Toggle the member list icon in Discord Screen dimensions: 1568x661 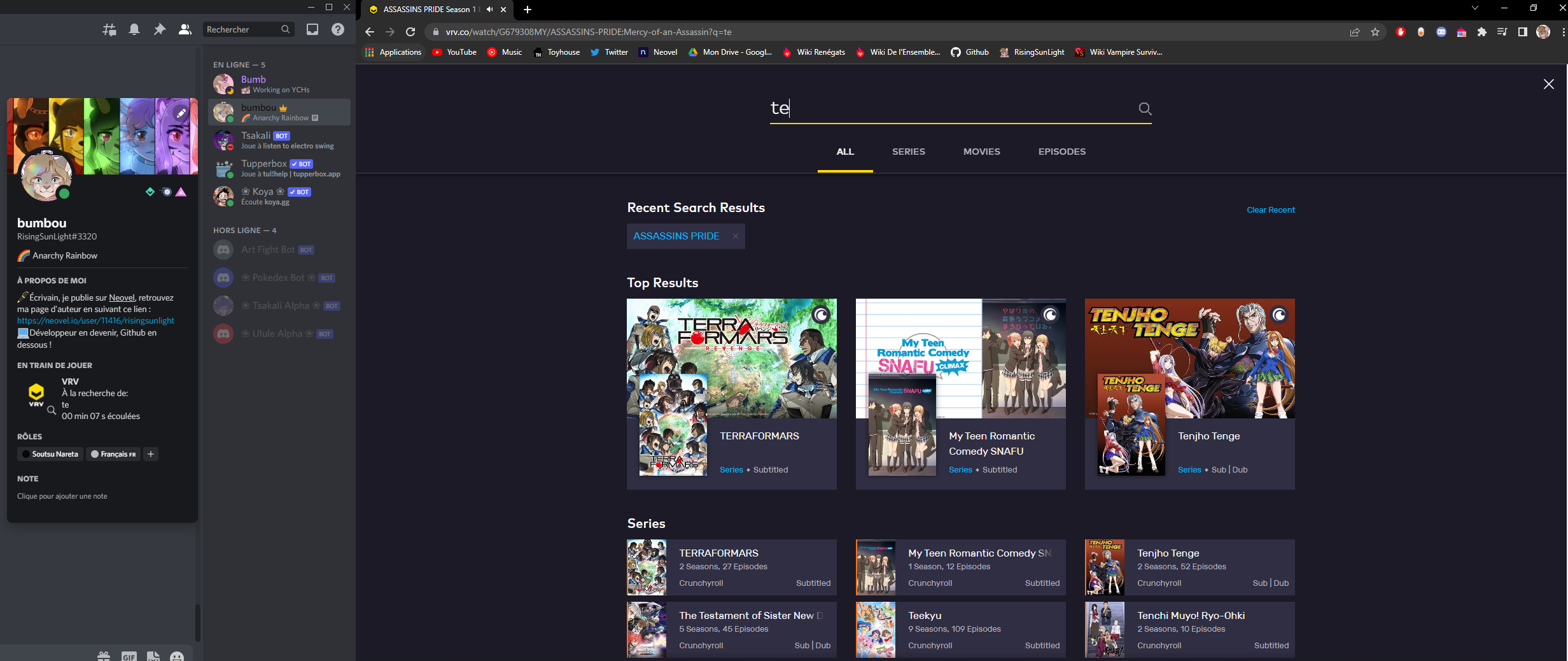[185, 29]
